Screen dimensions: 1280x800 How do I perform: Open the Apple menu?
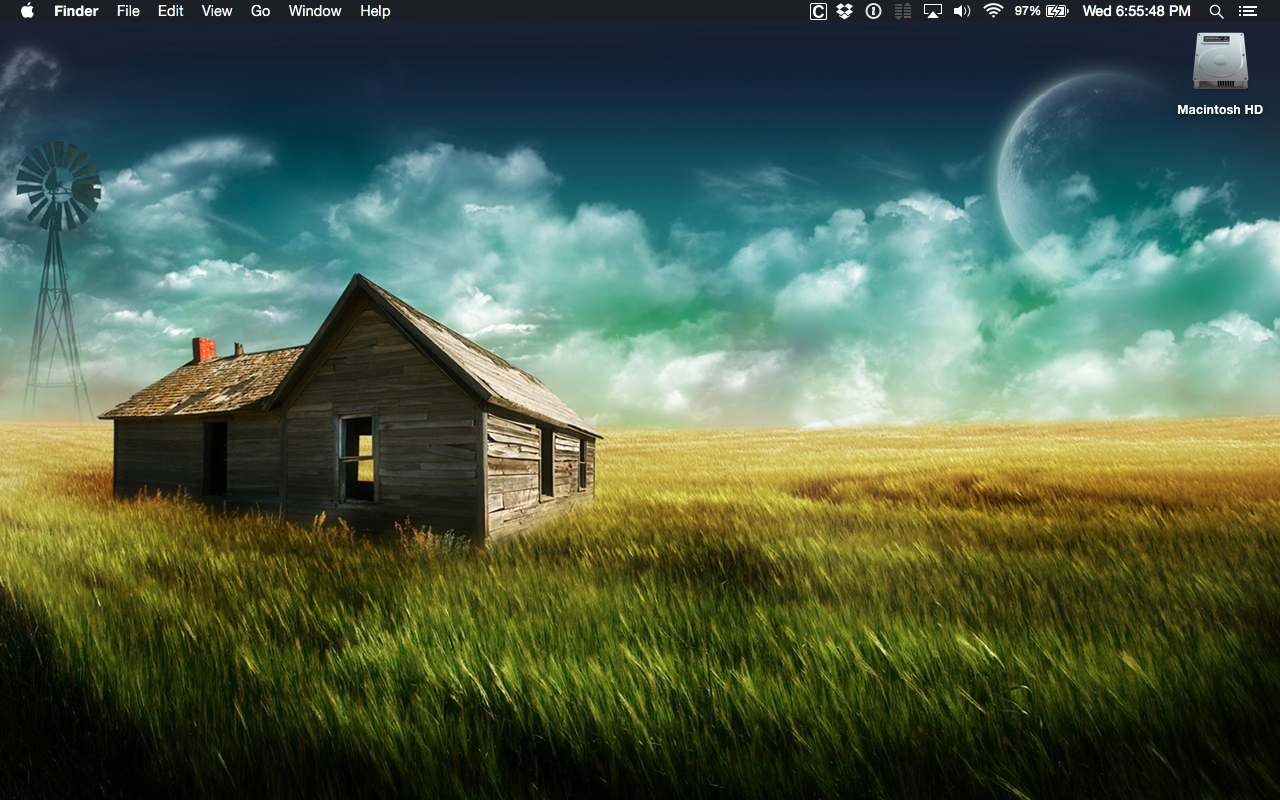coord(27,11)
